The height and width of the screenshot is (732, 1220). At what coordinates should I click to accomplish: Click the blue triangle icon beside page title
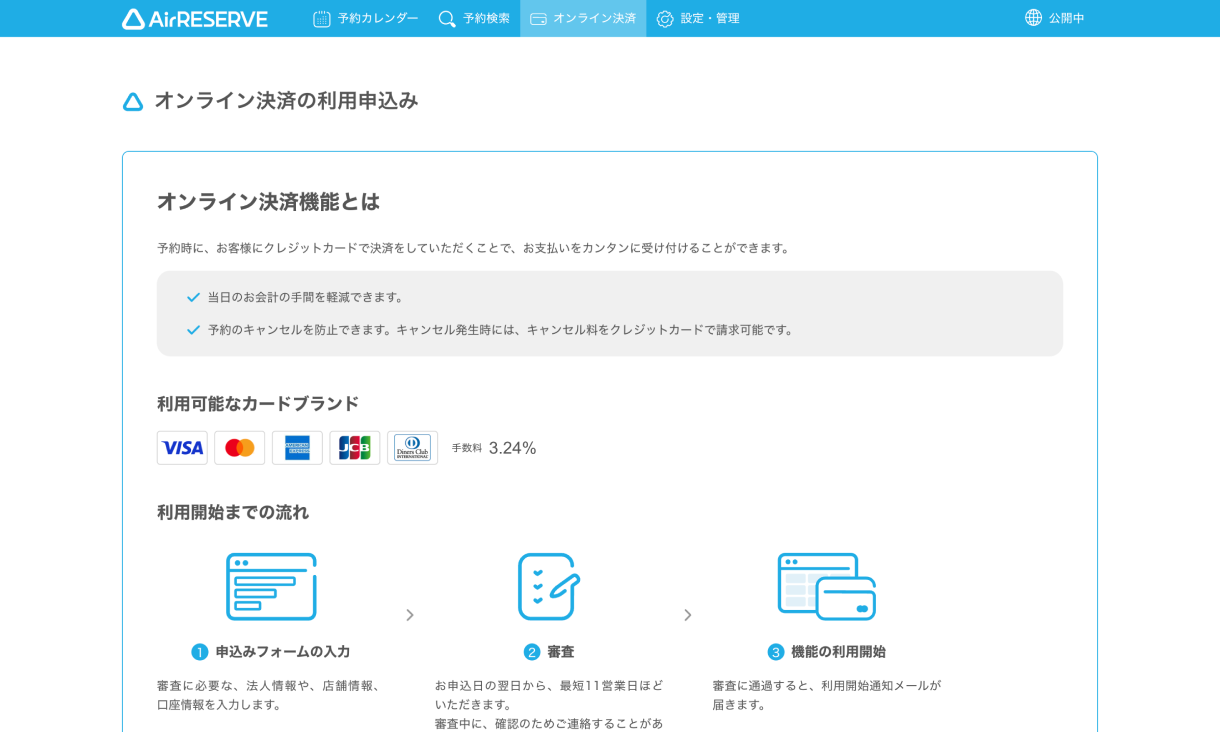pyautogui.click(x=133, y=100)
